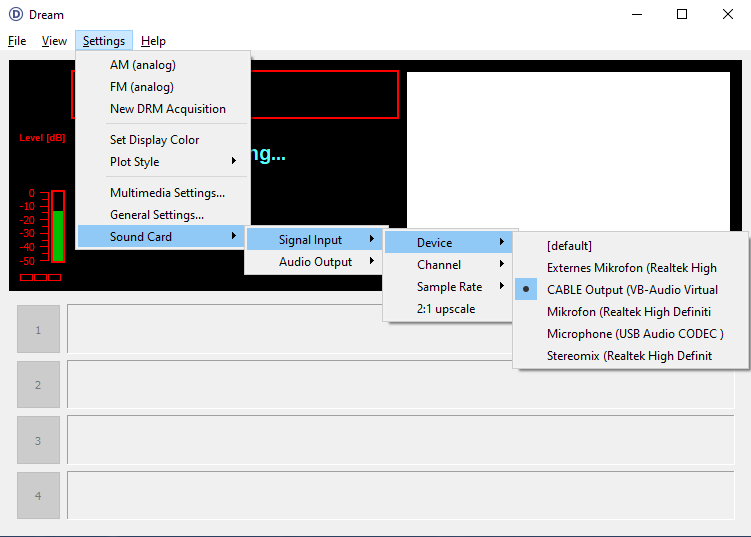Open the Help menu
Image resolution: width=751 pixels, height=537 pixels.
(x=153, y=41)
